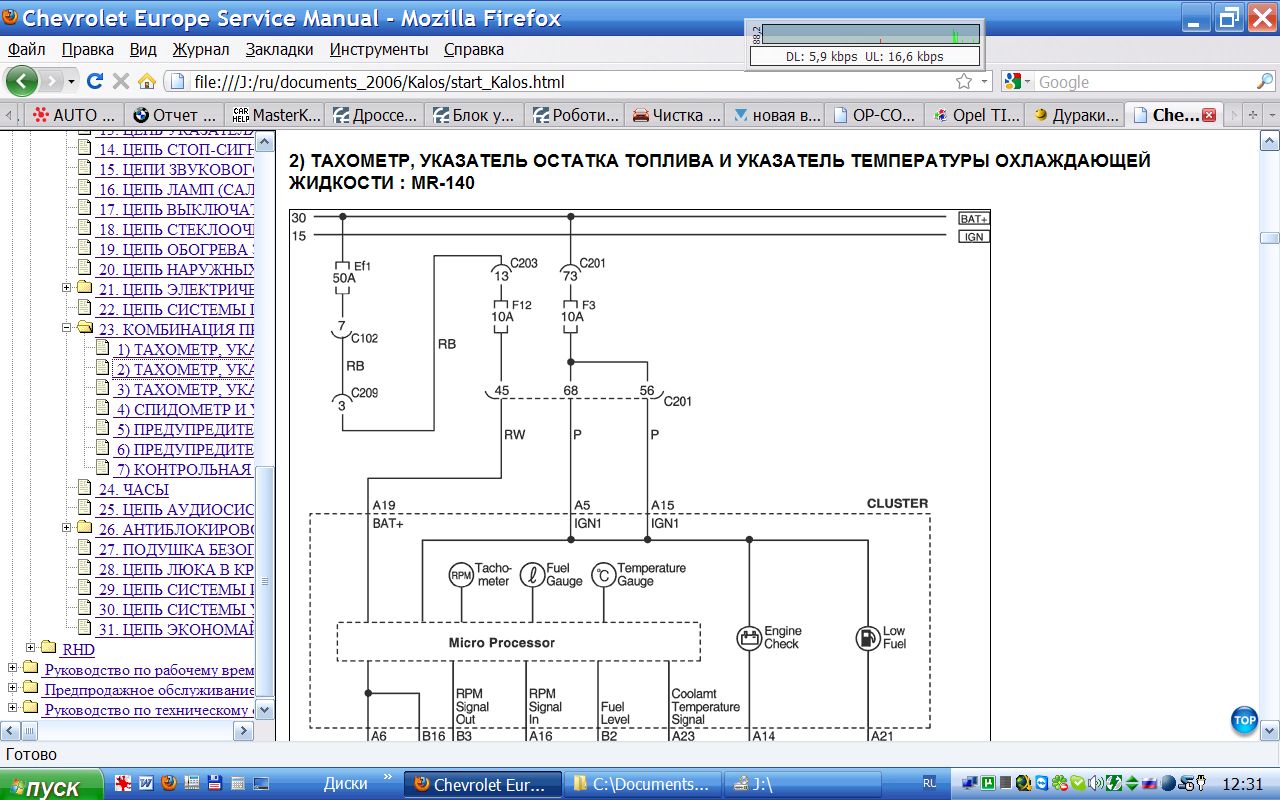
Task: Click the Stop loading icon
Action: [121, 81]
